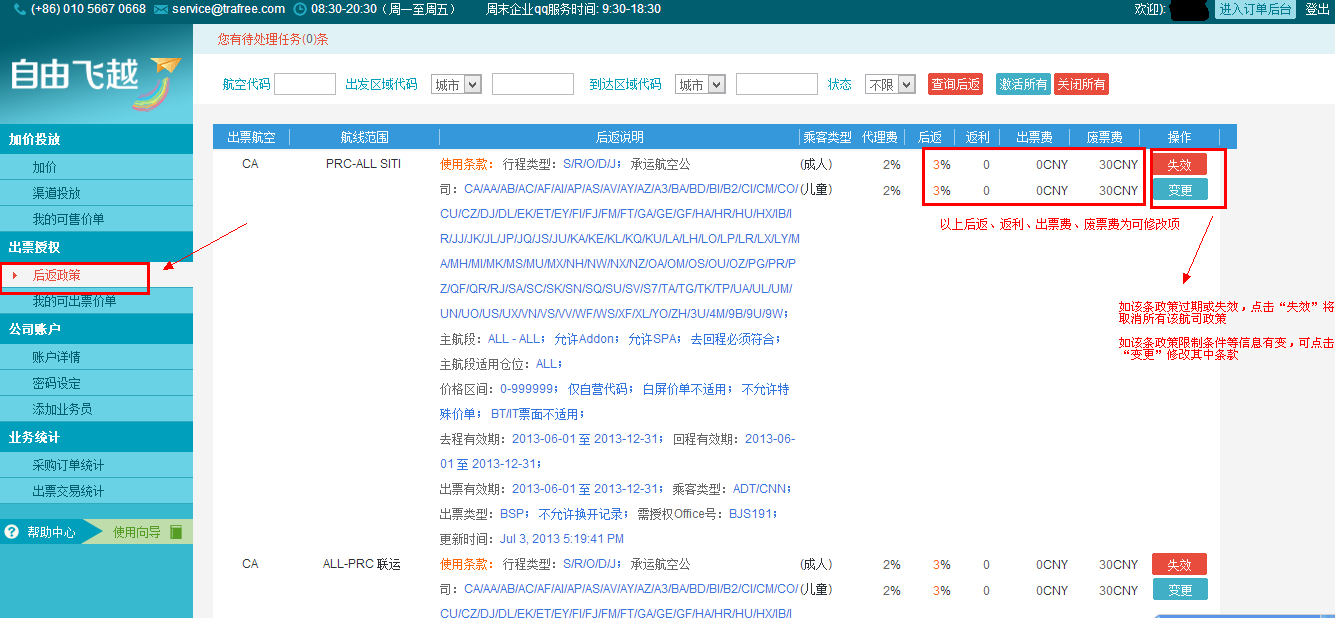1335x618 pixels.
Task: Open 渠道投放 in the sidebar
Action: pyautogui.click(x=56, y=193)
